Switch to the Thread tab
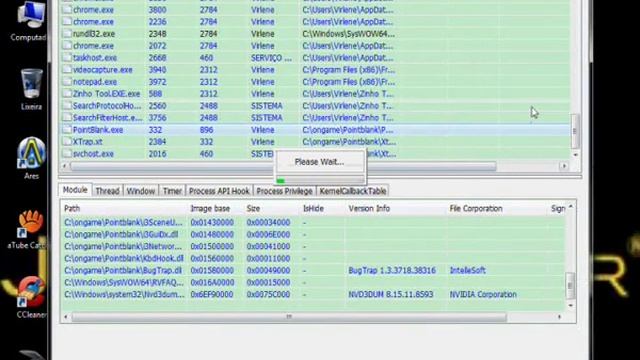Viewport: 640px width, 360px height. [x=107, y=191]
